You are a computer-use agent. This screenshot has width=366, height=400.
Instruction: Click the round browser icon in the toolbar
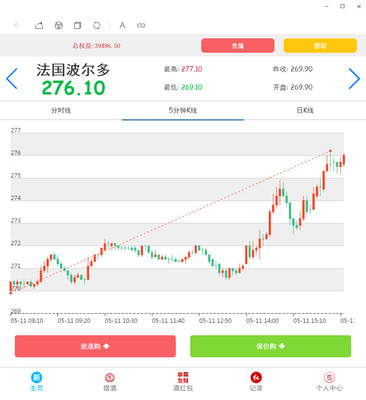tap(59, 25)
